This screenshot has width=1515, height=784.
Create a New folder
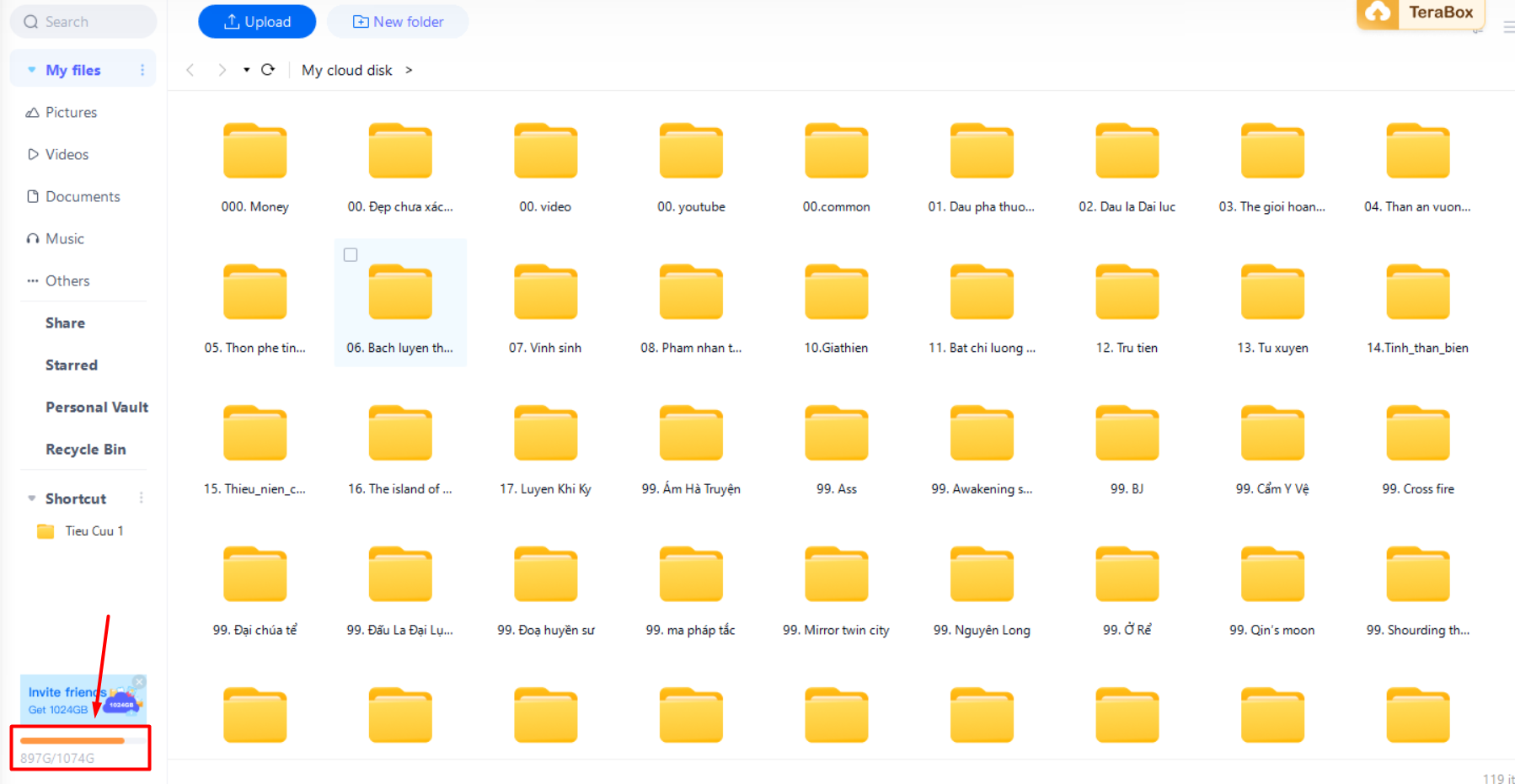[x=398, y=22]
